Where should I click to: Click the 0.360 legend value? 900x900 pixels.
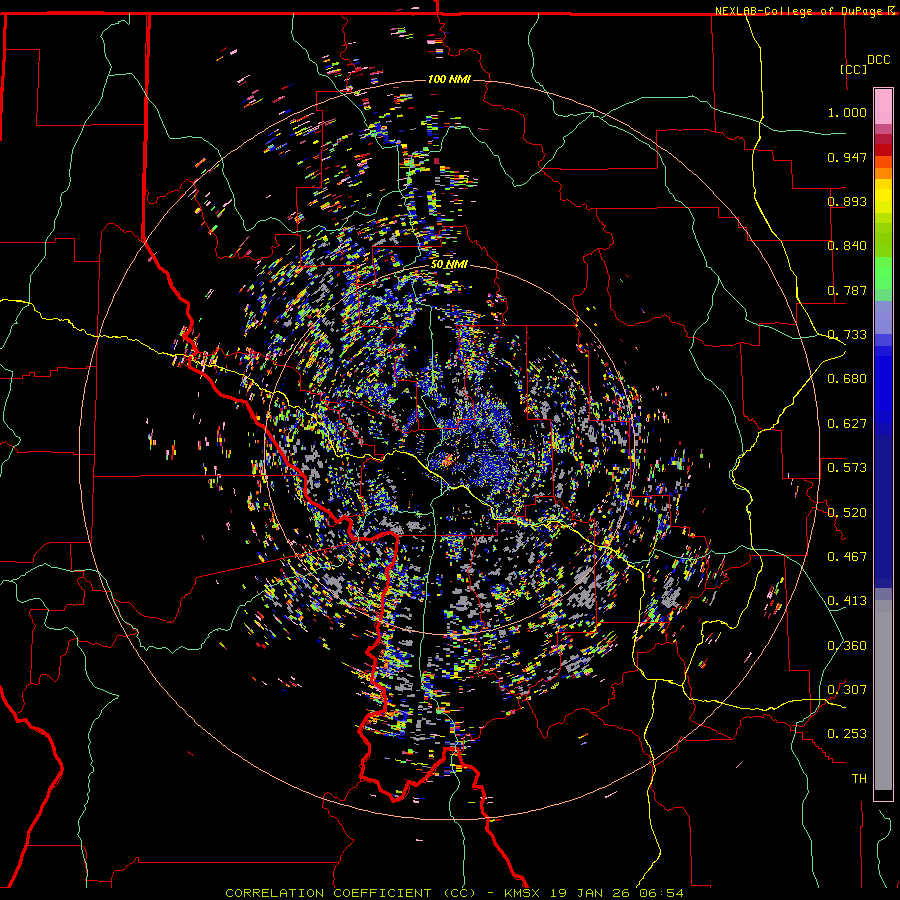pos(847,646)
